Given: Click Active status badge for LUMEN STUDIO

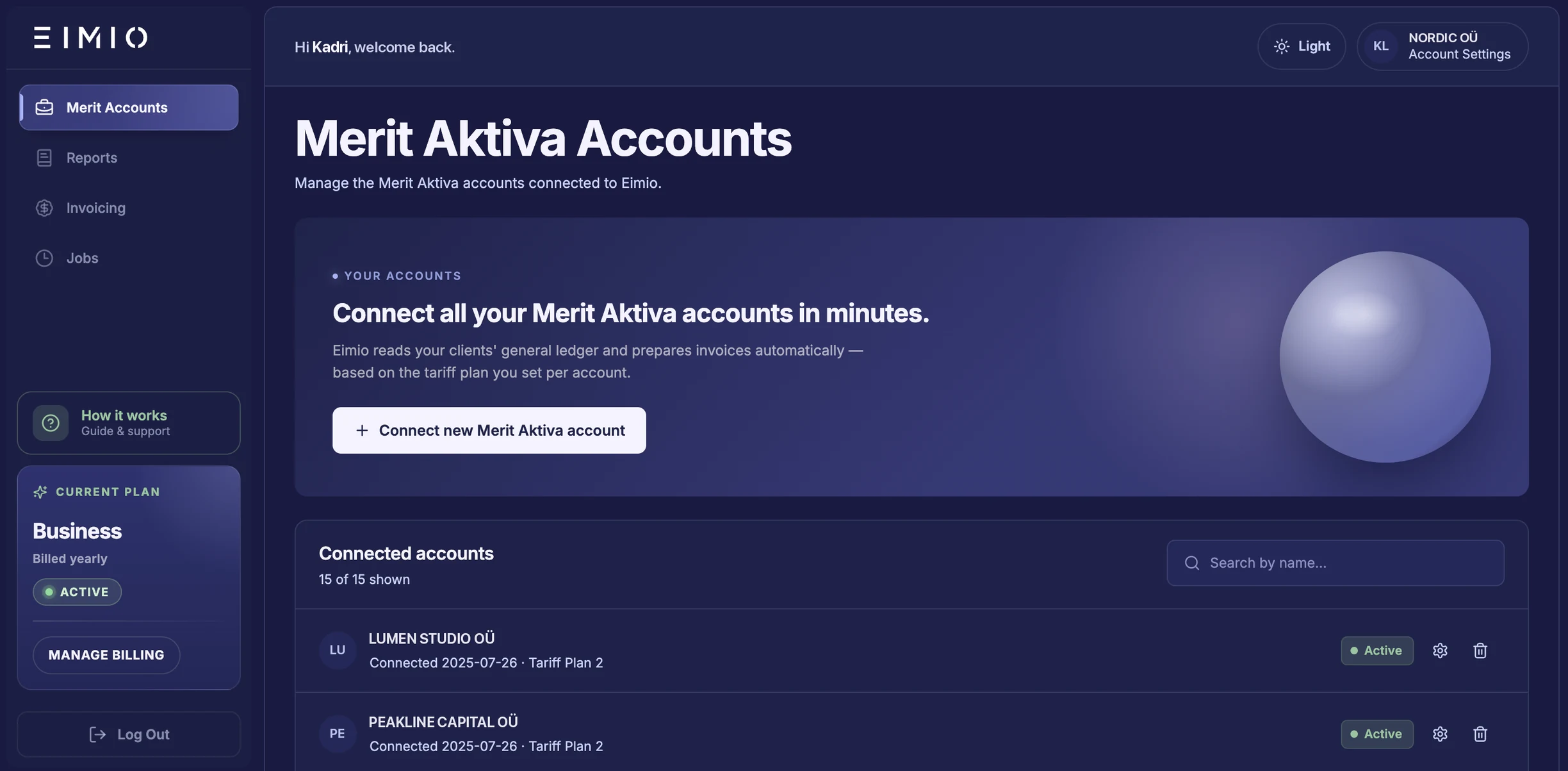Looking at the screenshot, I should [x=1377, y=651].
